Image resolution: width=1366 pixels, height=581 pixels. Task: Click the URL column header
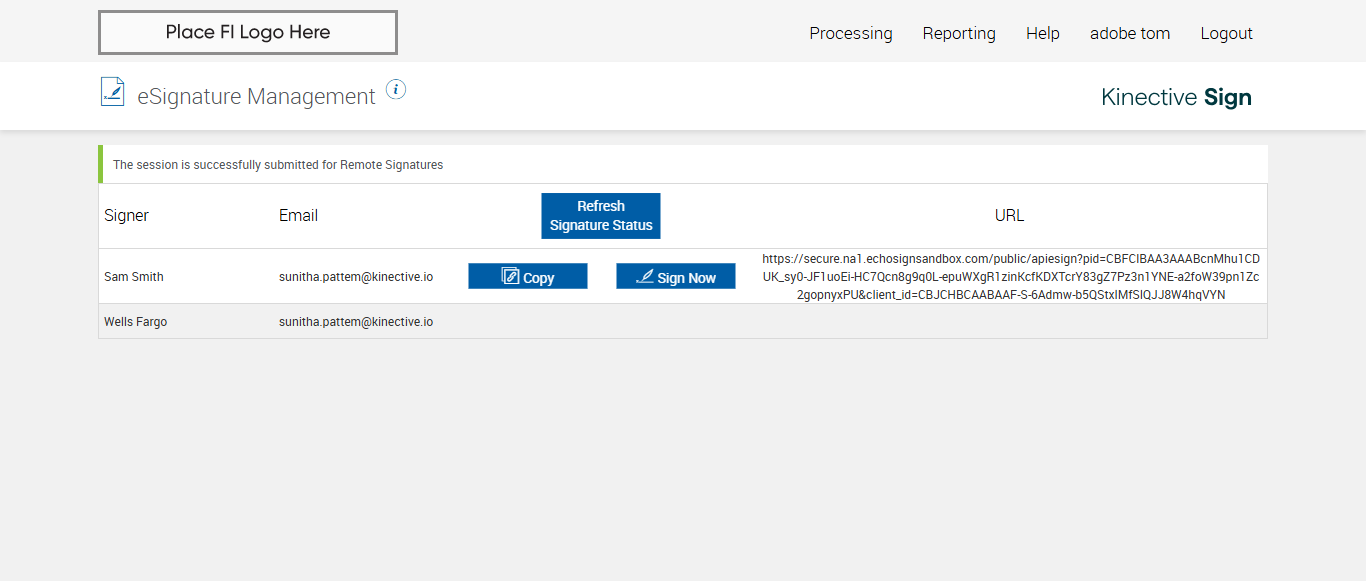pos(1009,215)
